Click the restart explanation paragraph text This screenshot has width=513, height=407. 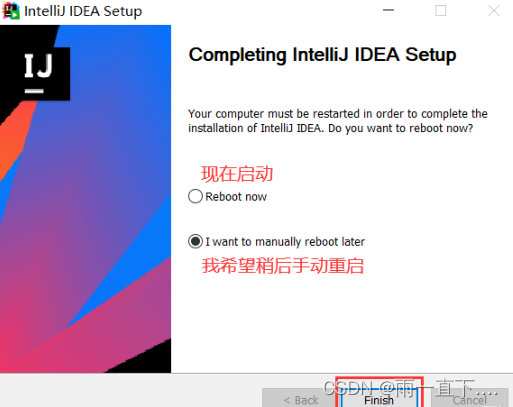338,121
